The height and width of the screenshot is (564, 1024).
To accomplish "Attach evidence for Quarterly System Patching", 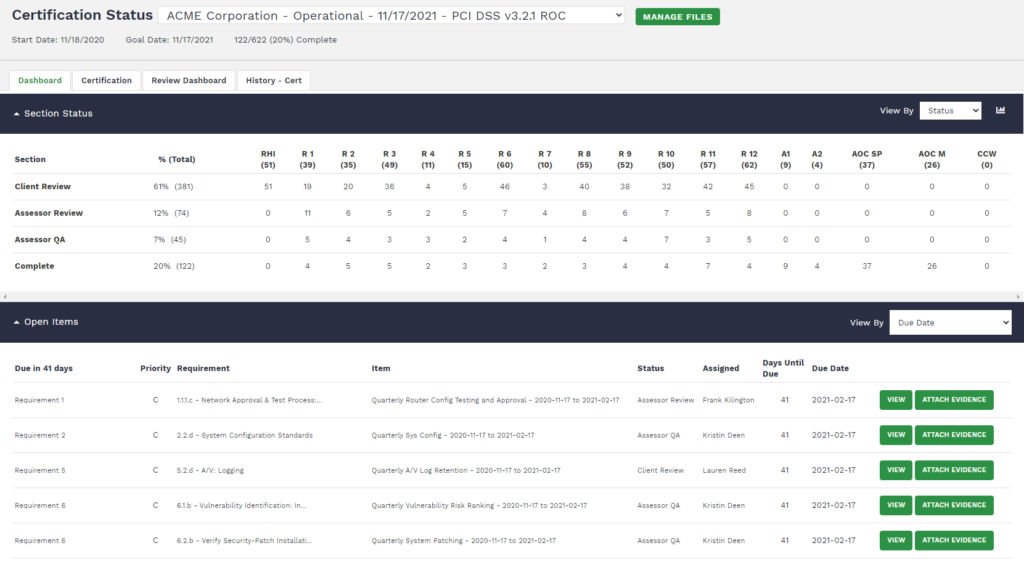I will (x=954, y=540).
